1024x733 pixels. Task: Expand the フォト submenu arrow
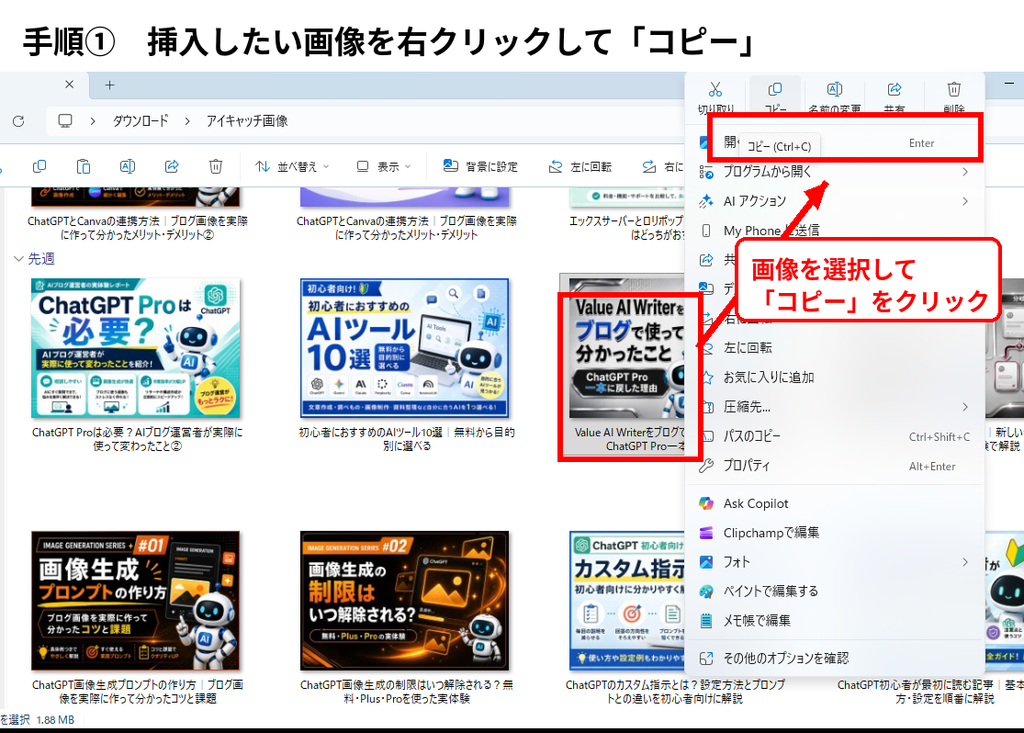point(965,562)
